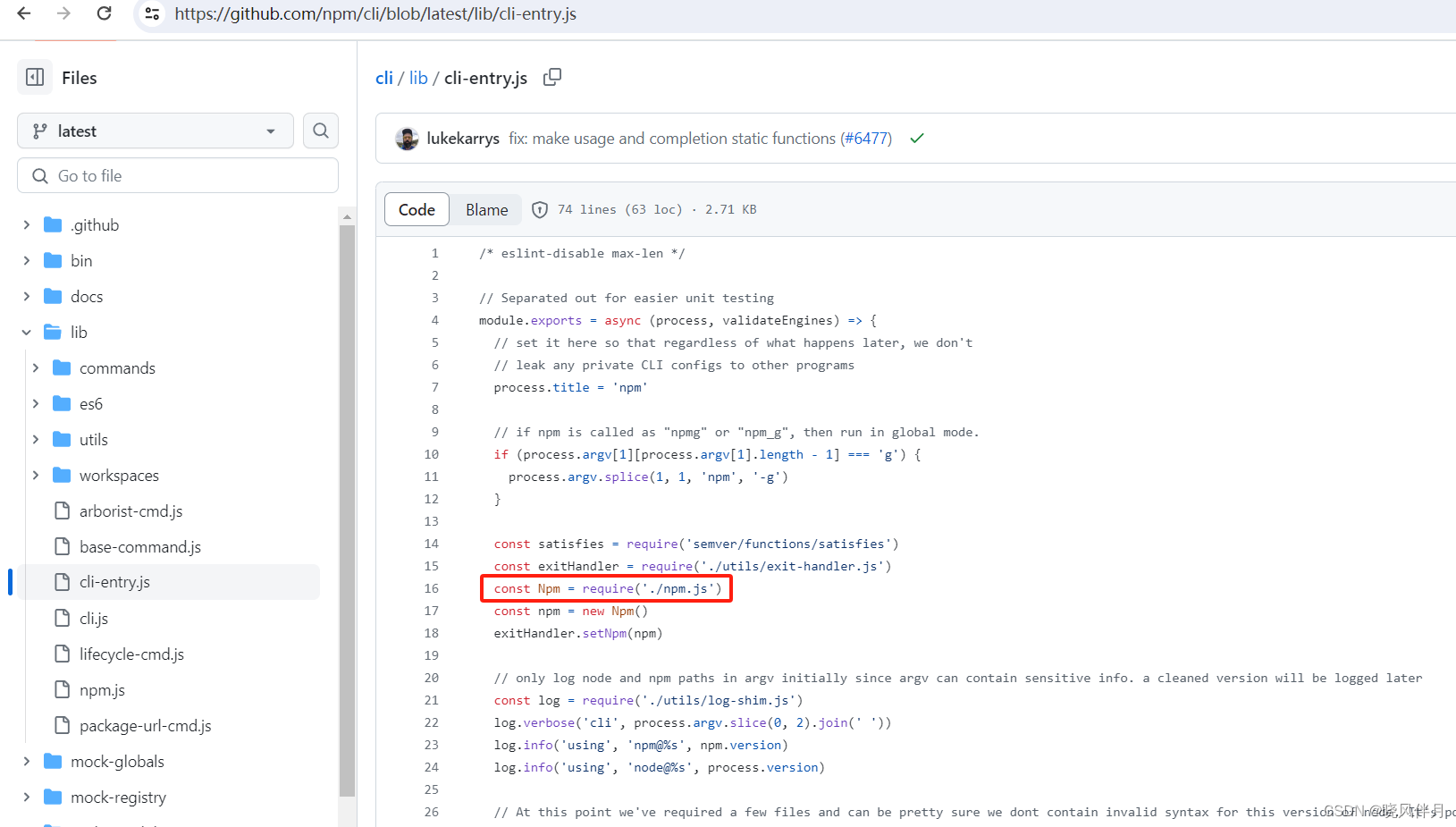This screenshot has height=827, width=1456.
Task: Expand the mock-globals folder chevron
Action: (26, 762)
